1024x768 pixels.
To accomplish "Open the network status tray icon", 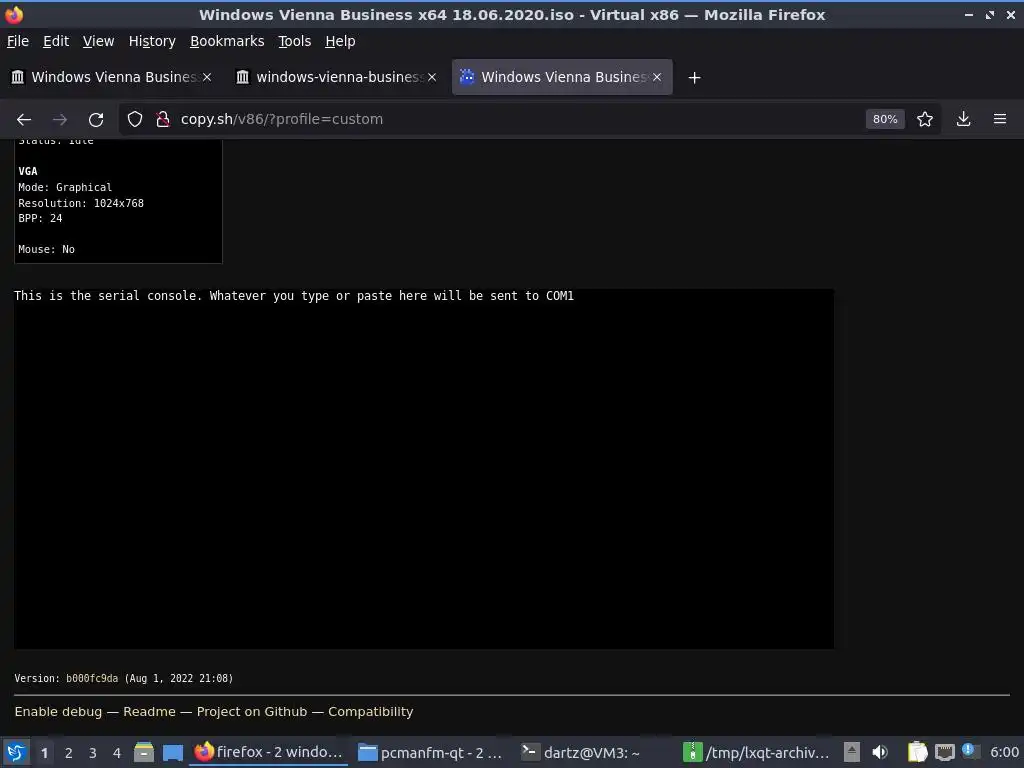I will tap(944, 753).
